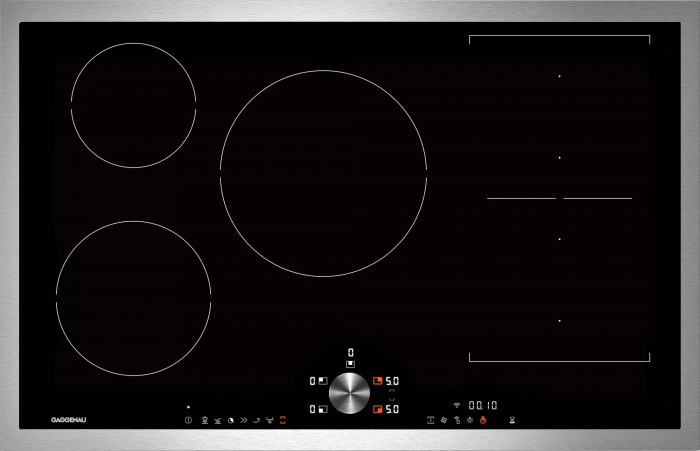Tap the 00.10 timer display
Screen dimensions: 700x451
pos(483,405)
